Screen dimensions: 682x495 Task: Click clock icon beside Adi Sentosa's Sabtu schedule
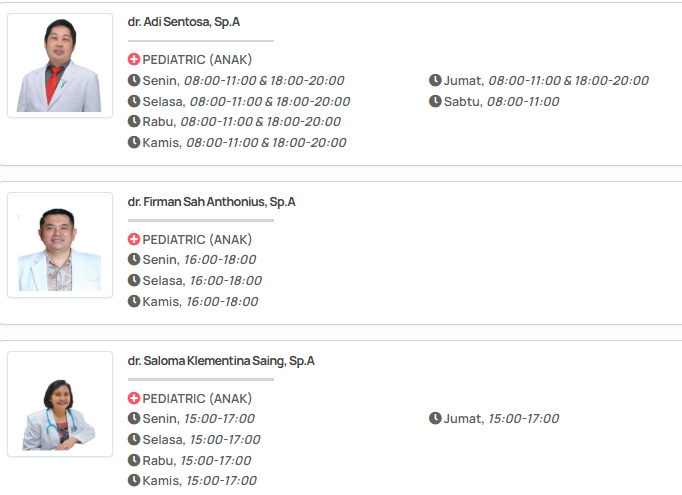pyautogui.click(x=435, y=101)
